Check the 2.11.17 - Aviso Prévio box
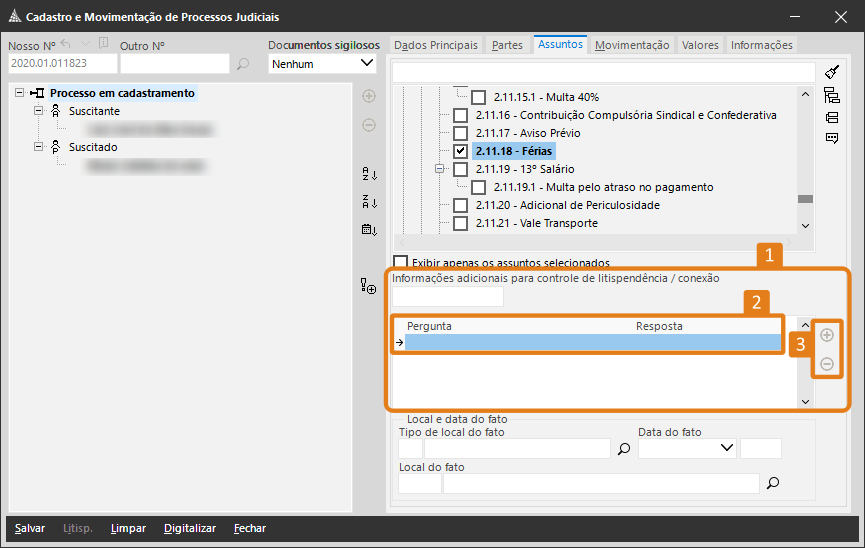Screen dimensions: 865x548 460,133
